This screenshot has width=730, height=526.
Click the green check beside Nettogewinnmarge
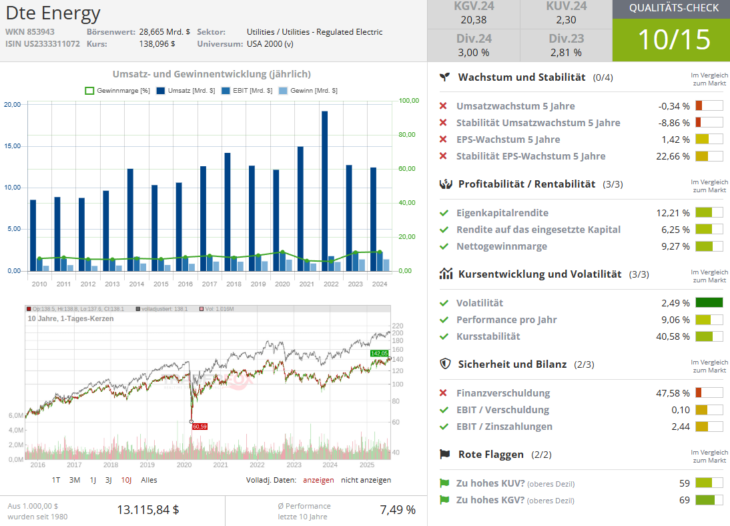coord(444,247)
